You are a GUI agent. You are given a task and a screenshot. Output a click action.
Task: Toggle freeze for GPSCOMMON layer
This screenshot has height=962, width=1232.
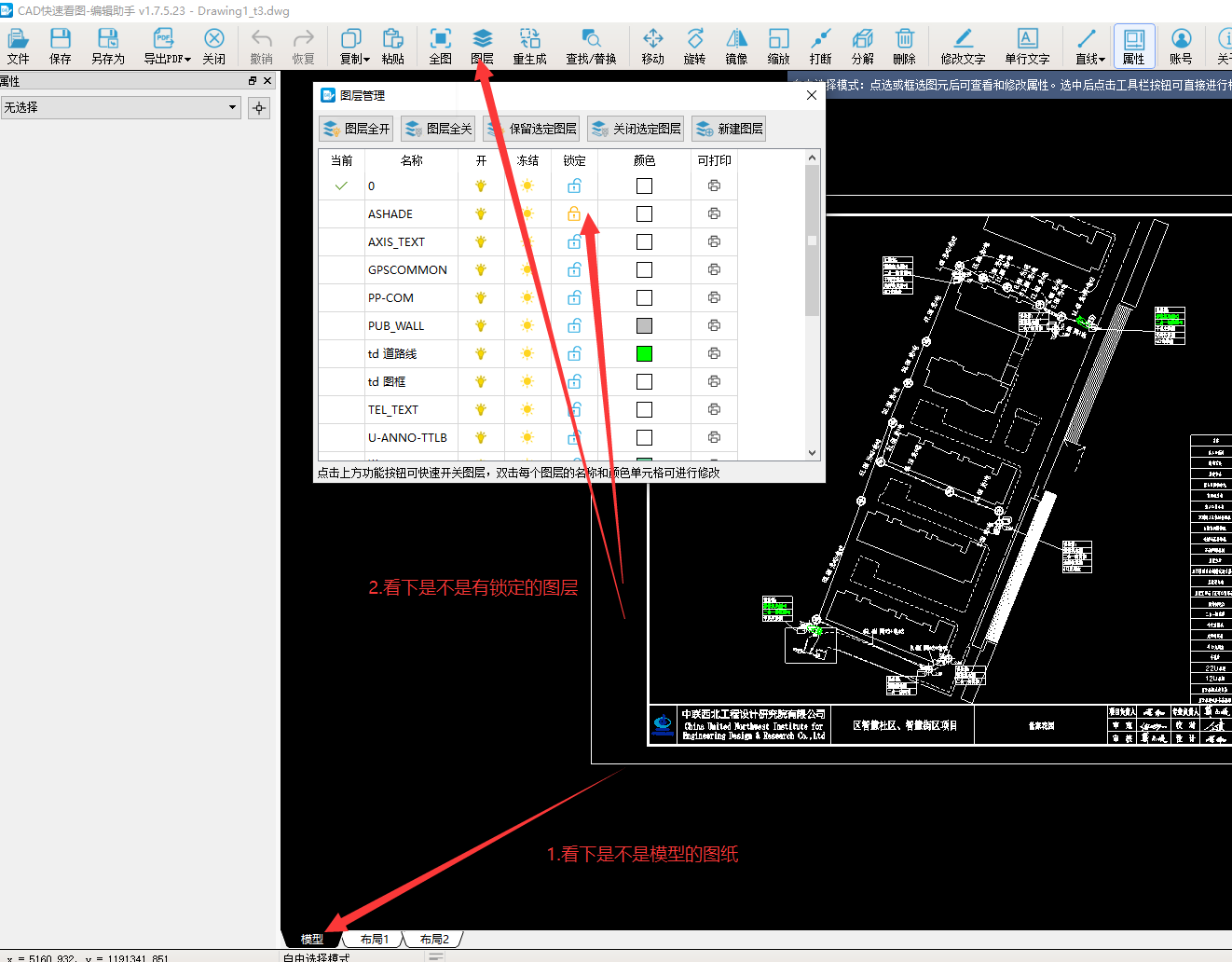(x=527, y=270)
